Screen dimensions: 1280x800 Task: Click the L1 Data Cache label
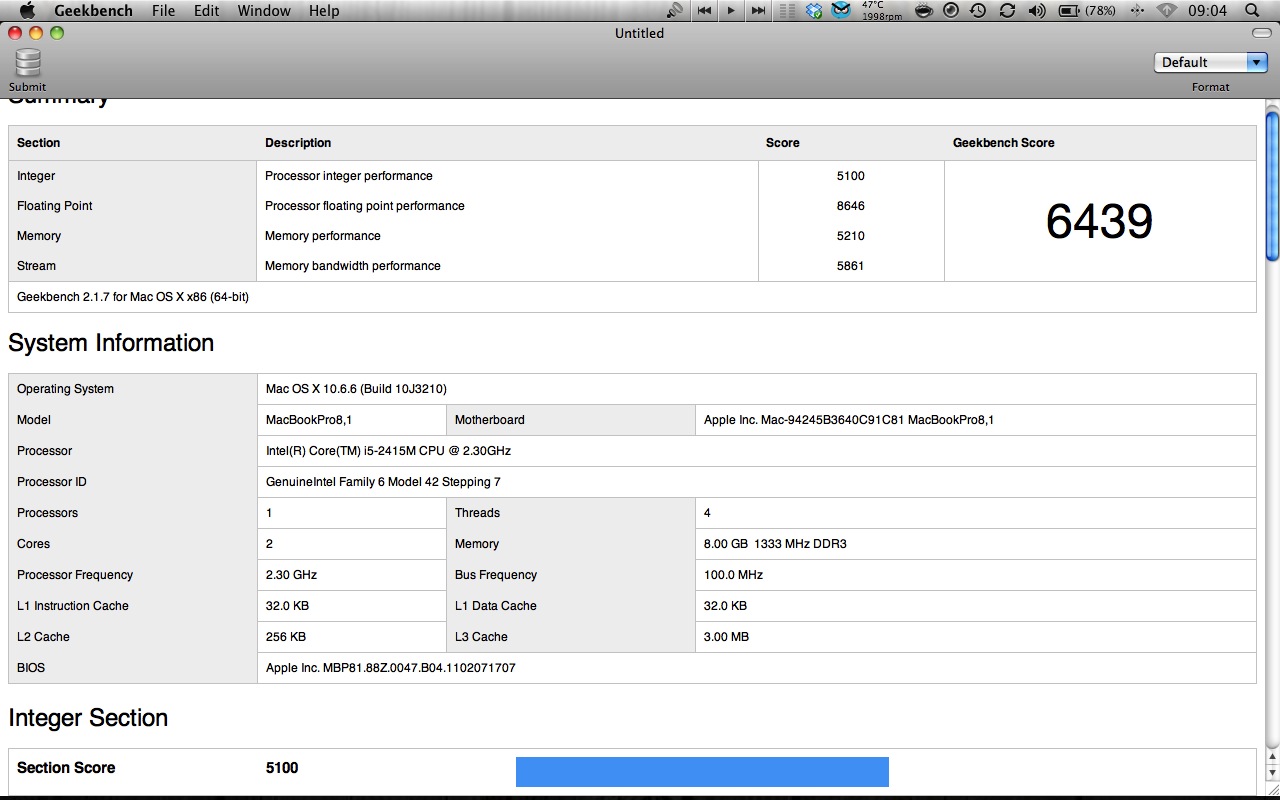coord(496,606)
